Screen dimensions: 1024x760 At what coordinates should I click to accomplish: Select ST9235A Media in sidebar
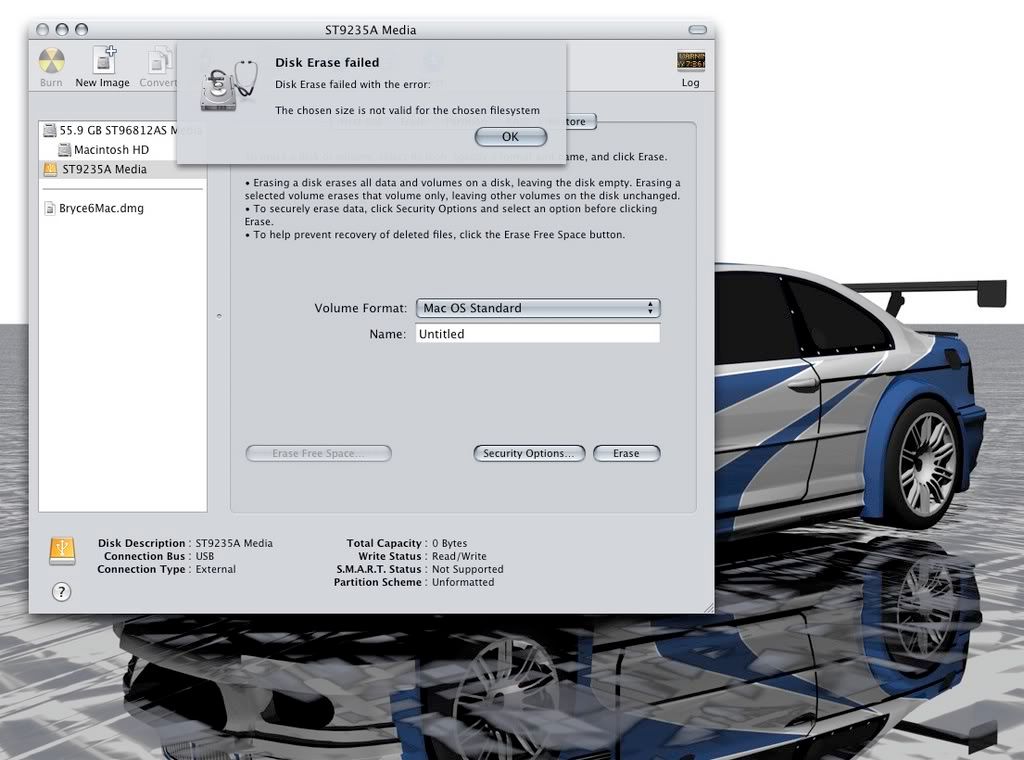[104, 169]
